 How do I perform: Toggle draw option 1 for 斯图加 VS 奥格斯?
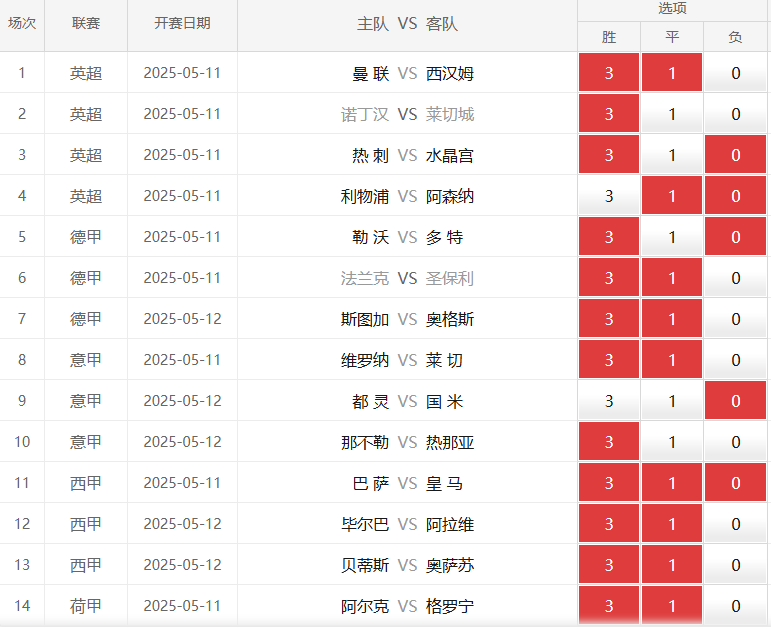[672, 319]
